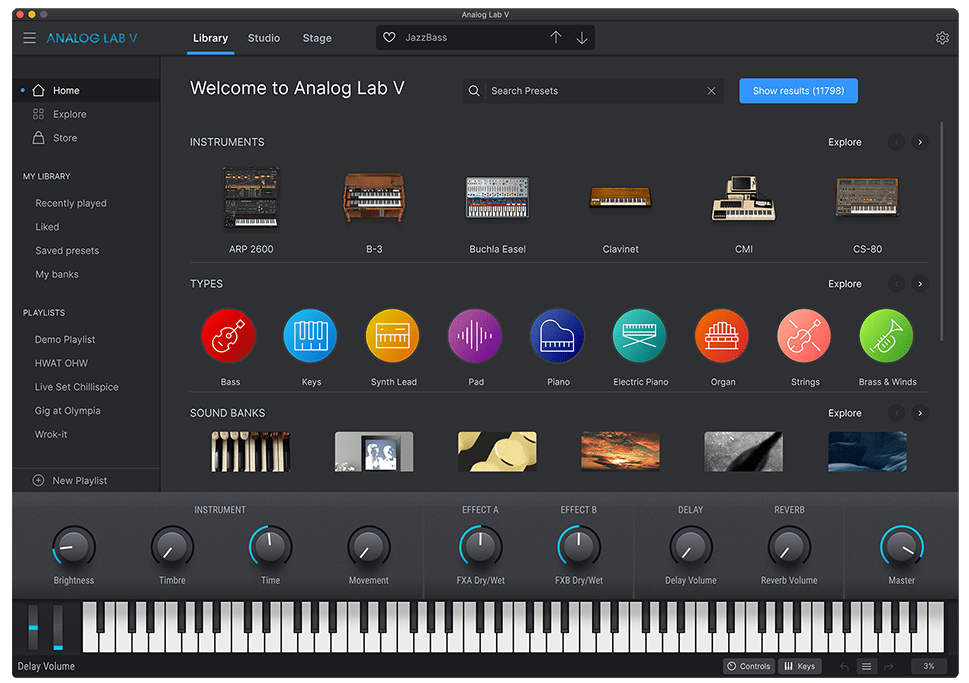Pick the Organ type icon
Viewport: 969px width, 683px height.
tap(722, 336)
